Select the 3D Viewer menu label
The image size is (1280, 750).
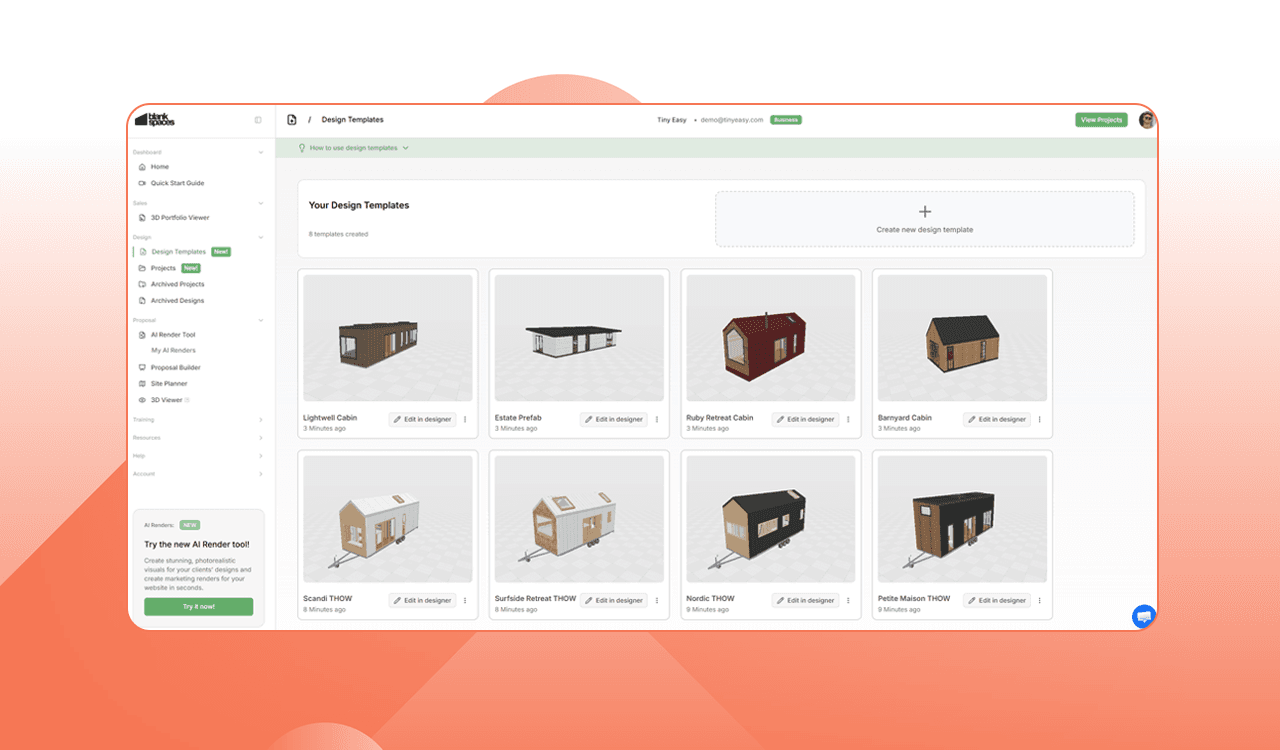click(167, 400)
